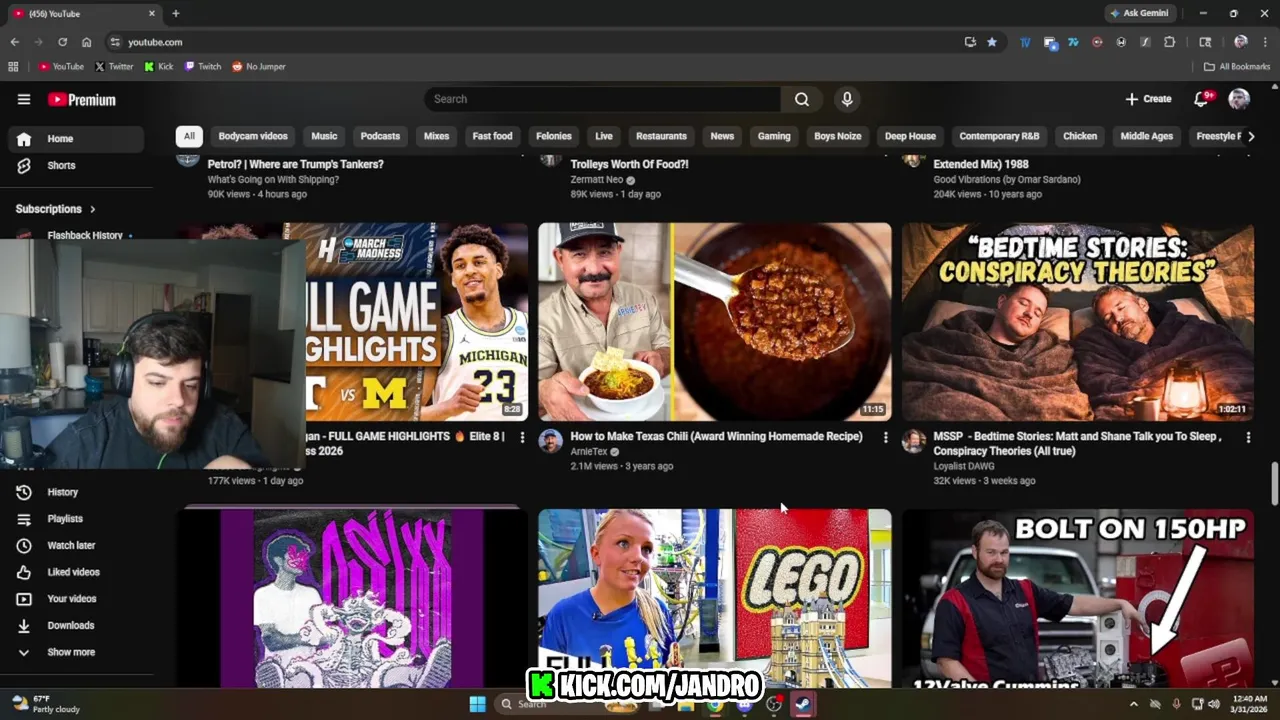This screenshot has height=720, width=1280.
Task: Open options menu for Texas Chili video
Action: click(x=885, y=437)
